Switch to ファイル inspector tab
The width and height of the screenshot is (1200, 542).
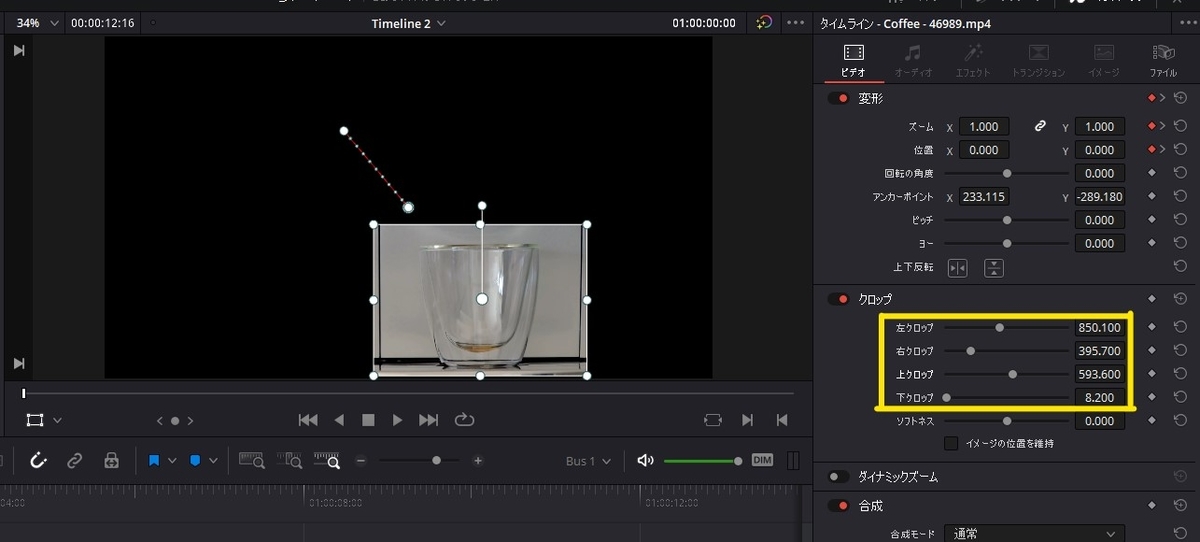click(1163, 60)
